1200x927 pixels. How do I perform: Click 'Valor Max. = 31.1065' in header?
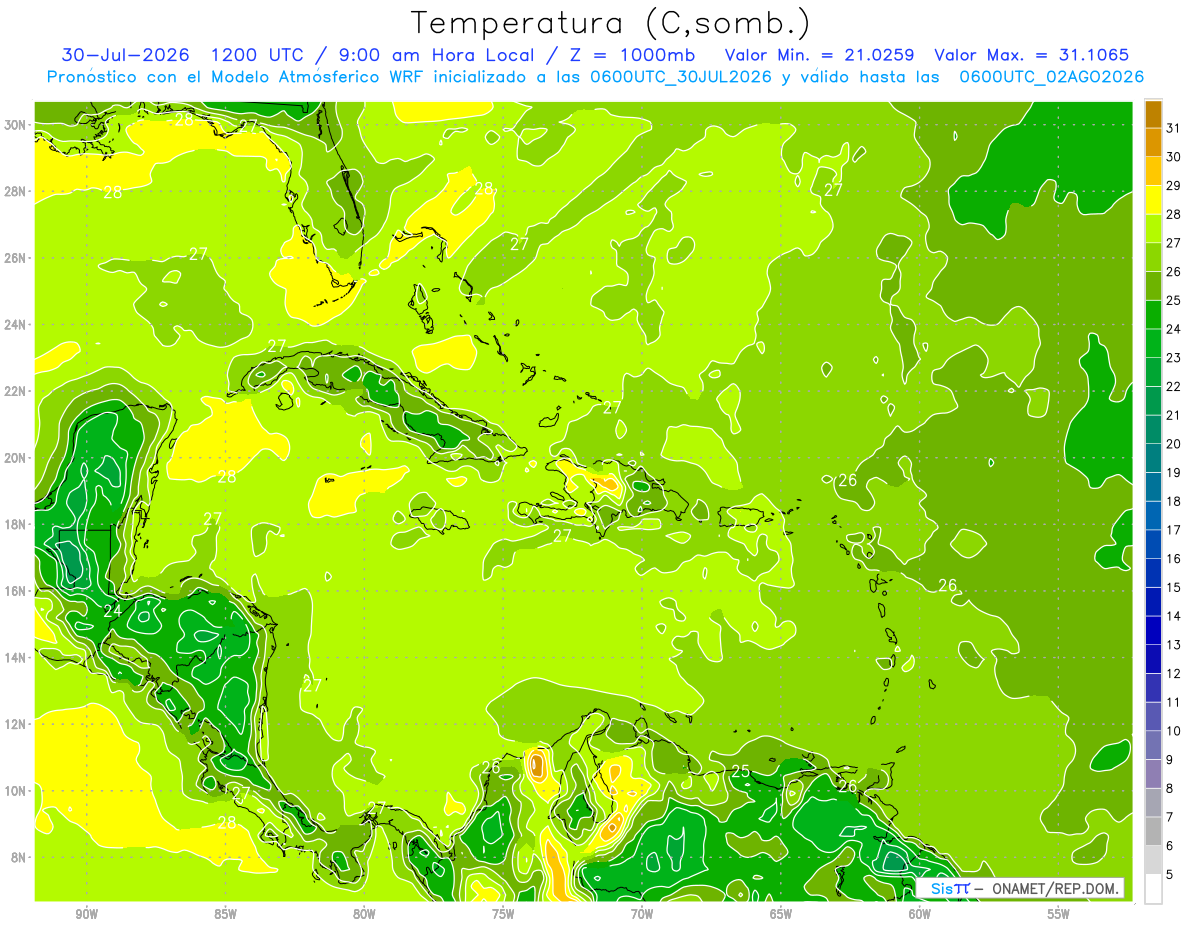[1032, 55]
